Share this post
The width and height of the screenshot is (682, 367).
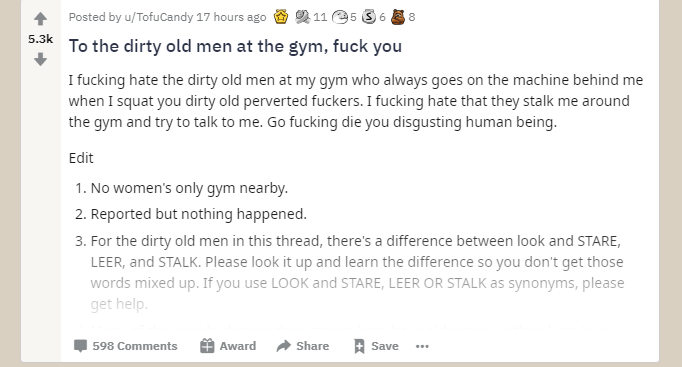[303, 346]
